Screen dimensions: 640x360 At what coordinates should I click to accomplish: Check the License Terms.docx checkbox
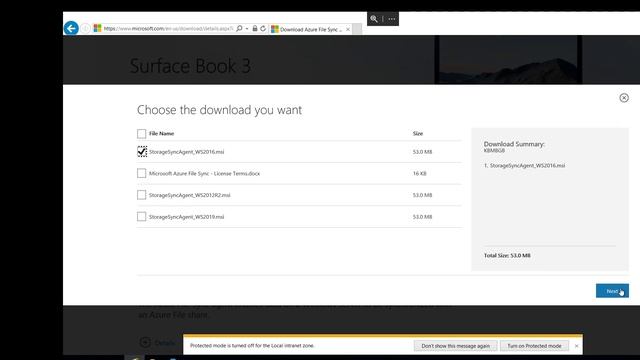point(142,173)
